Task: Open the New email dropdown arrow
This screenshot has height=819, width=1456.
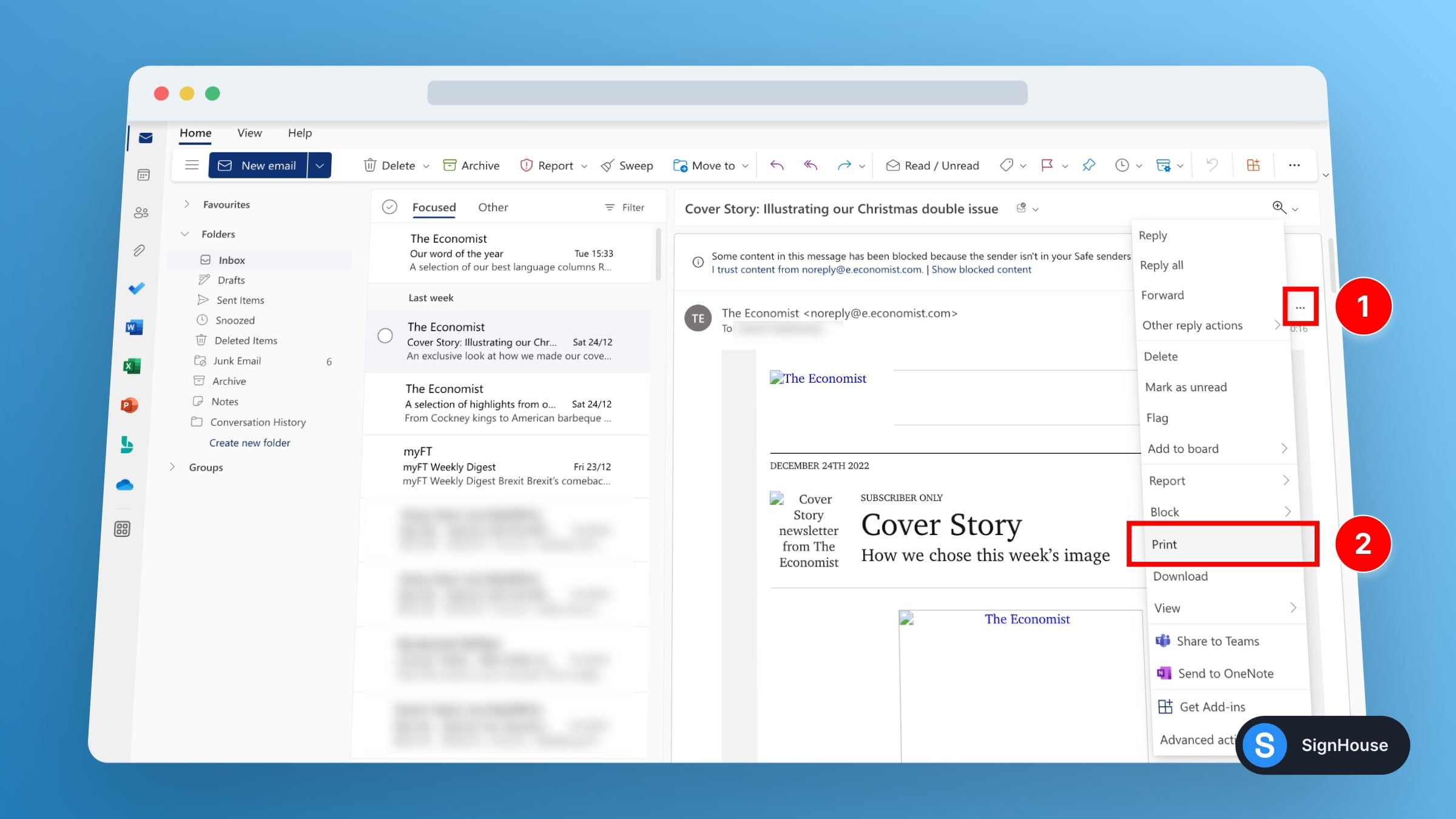Action: [320, 165]
